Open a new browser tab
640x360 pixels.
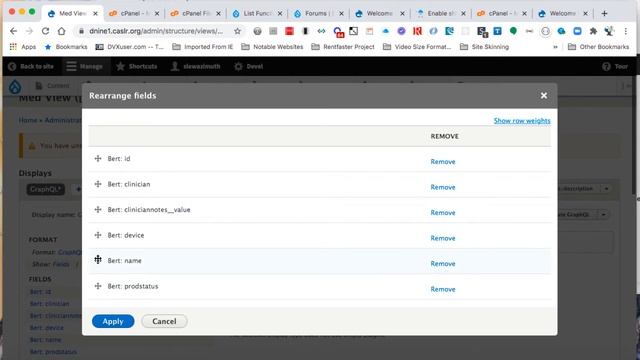[x=604, y=13]
